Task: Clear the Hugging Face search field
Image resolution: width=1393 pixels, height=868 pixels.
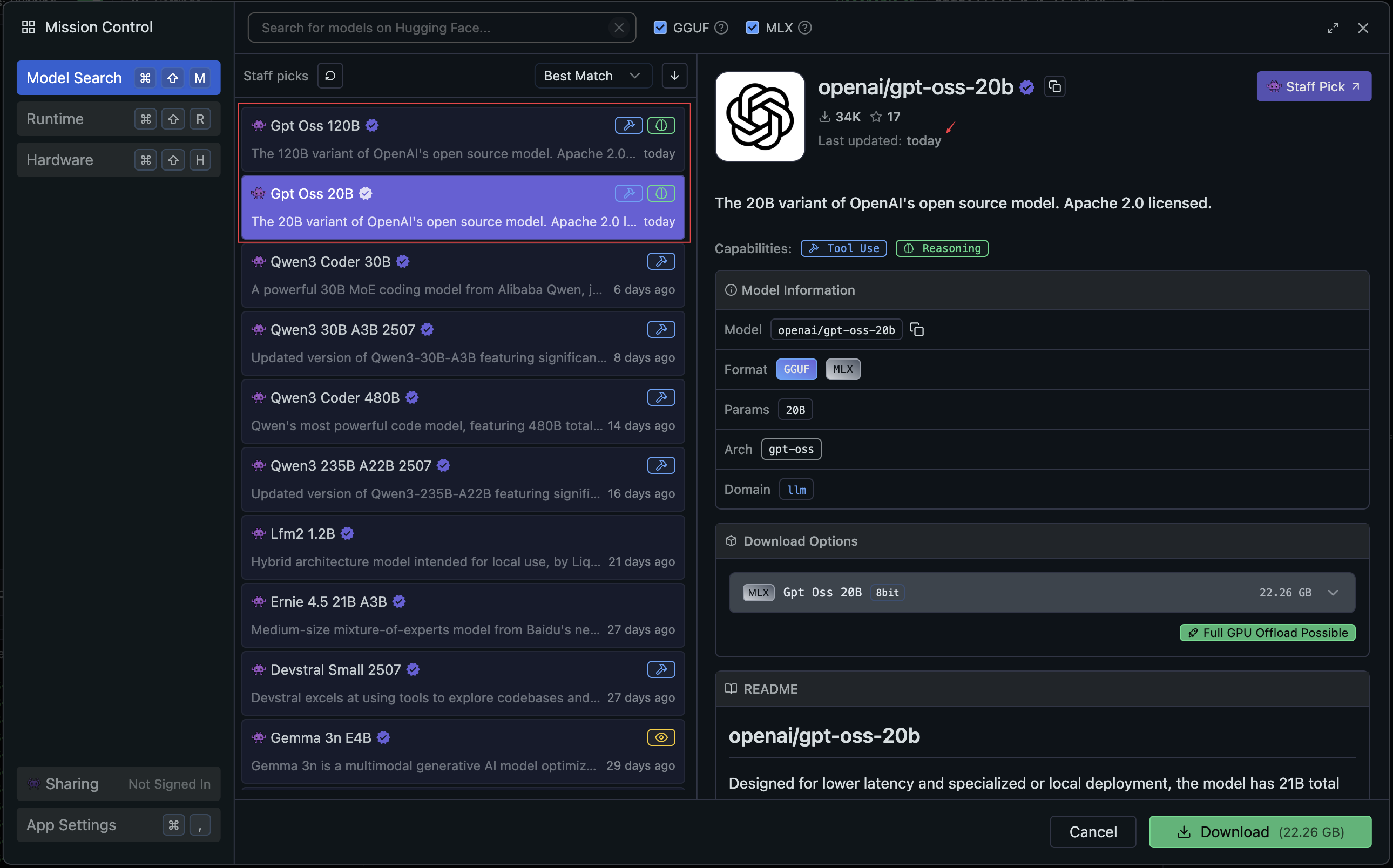Action: pyautogui.click(x=618, y=28)
